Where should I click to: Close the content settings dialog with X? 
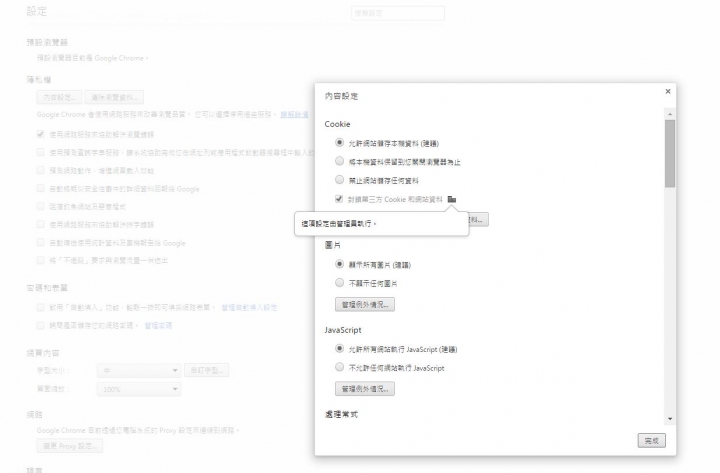(x=668, y=91)
